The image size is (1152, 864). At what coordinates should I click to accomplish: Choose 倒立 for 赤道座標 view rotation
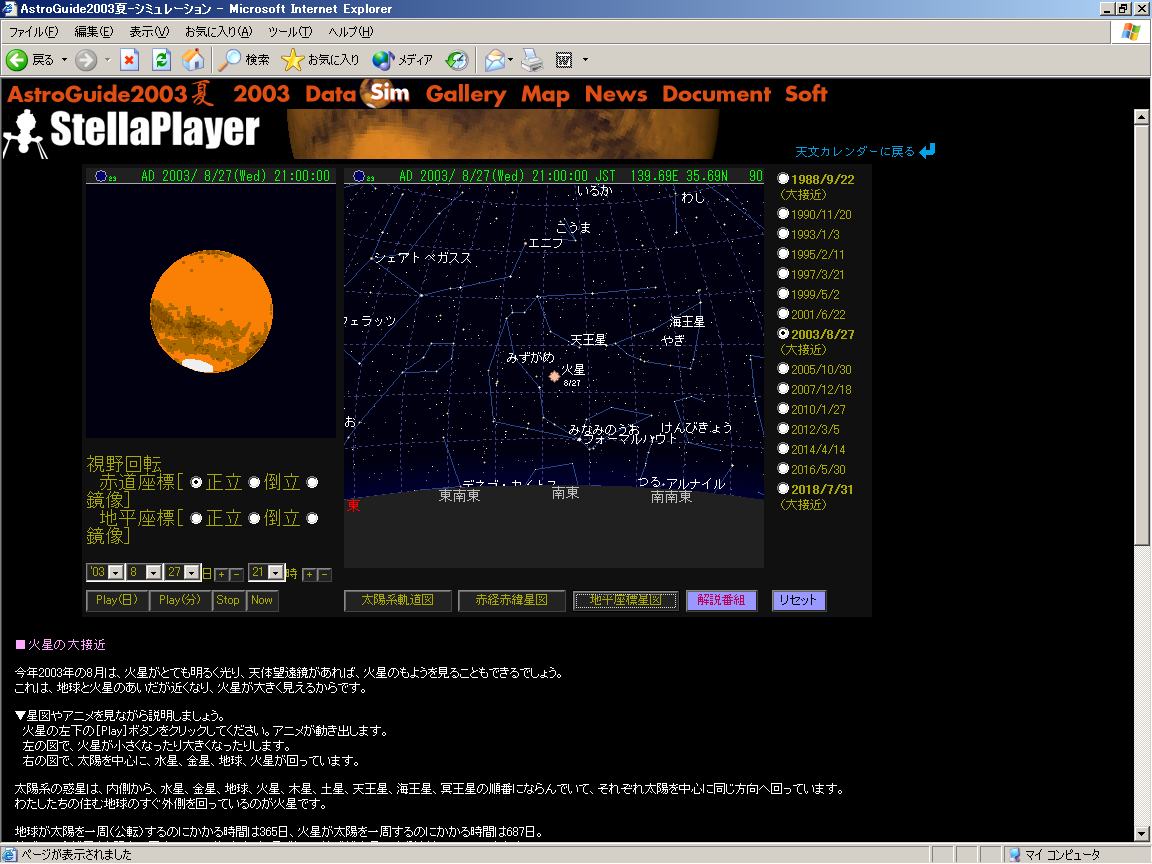[x=254, y=483]
